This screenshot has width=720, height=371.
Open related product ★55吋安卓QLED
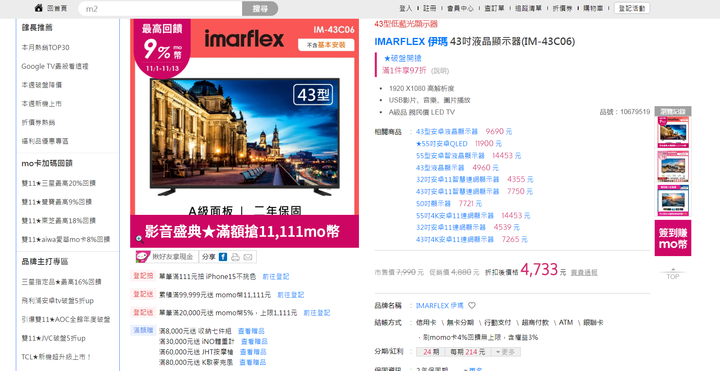[441, 144]
